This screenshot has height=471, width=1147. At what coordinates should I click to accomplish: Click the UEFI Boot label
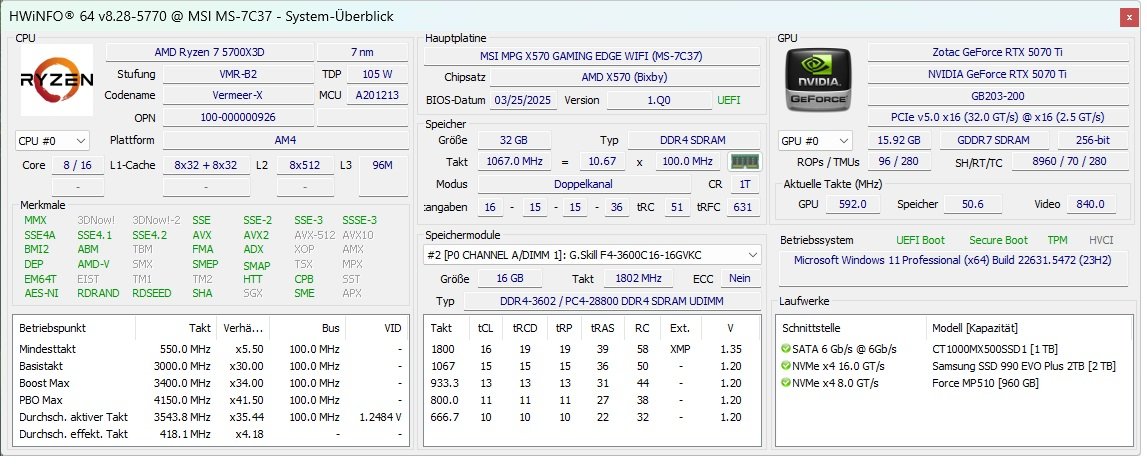920,240
